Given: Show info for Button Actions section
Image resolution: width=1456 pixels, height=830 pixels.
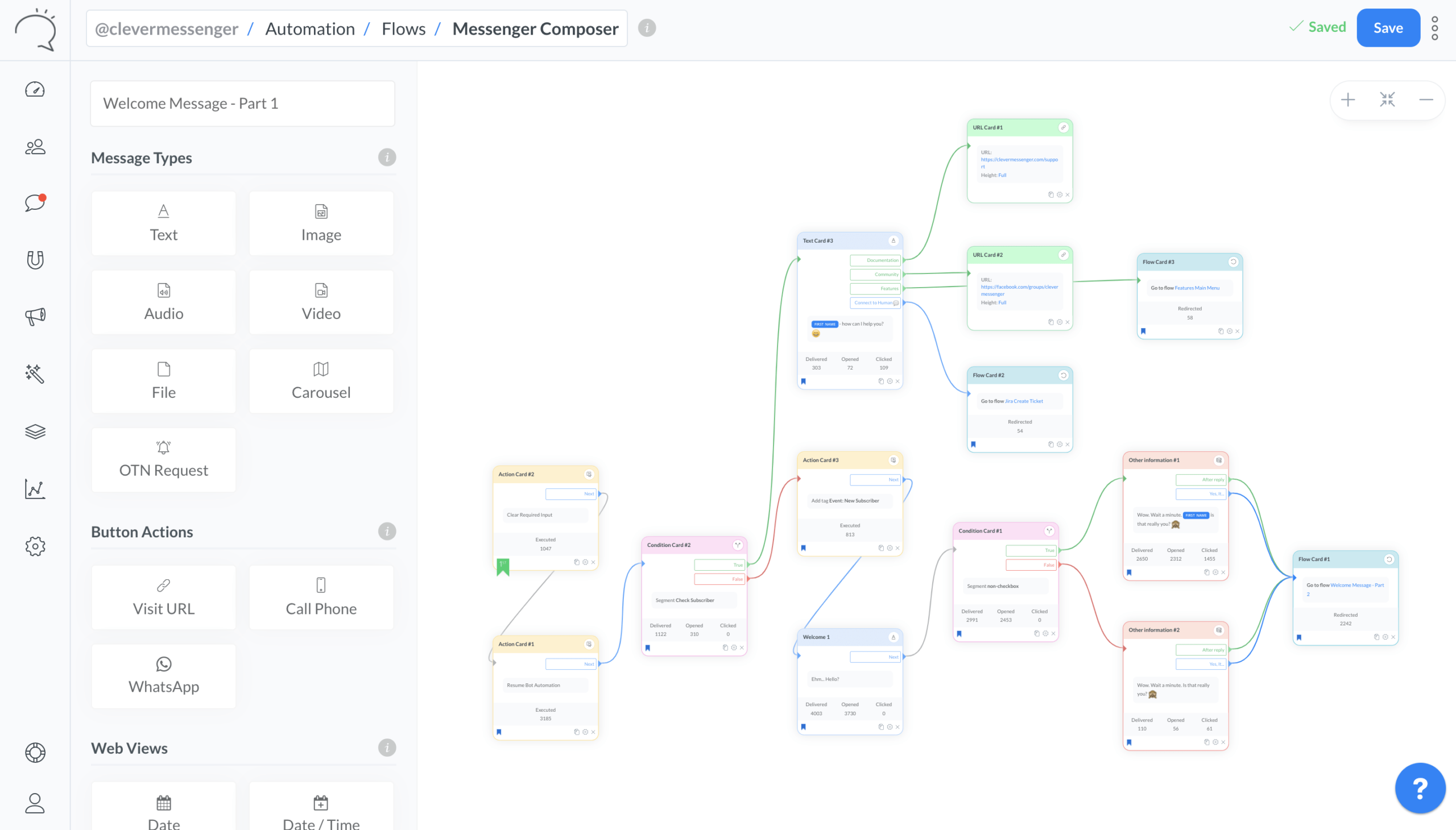Looking at the screenshot, I should point(387,532).
